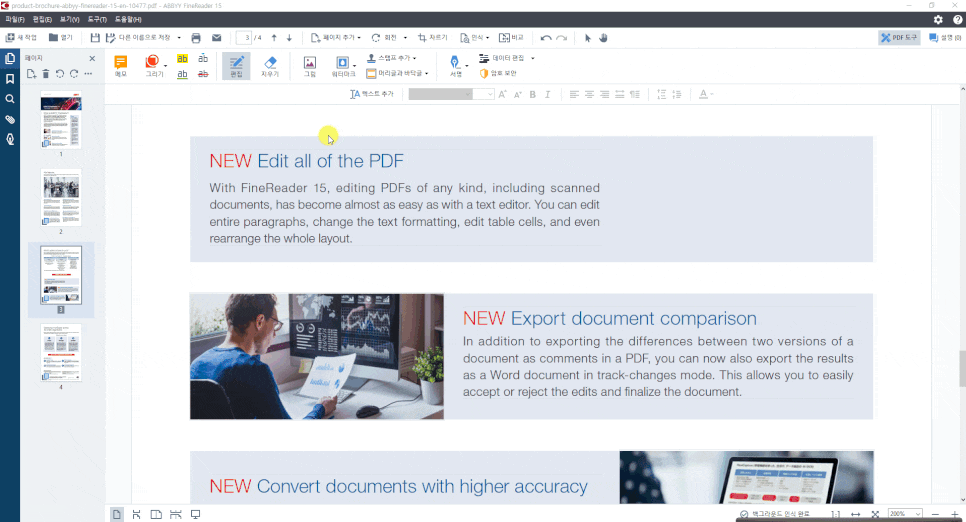This screenshot has height=522, width=966.
Task: Rotate page left in Pages panel
Action: click(x=60, y=74)
